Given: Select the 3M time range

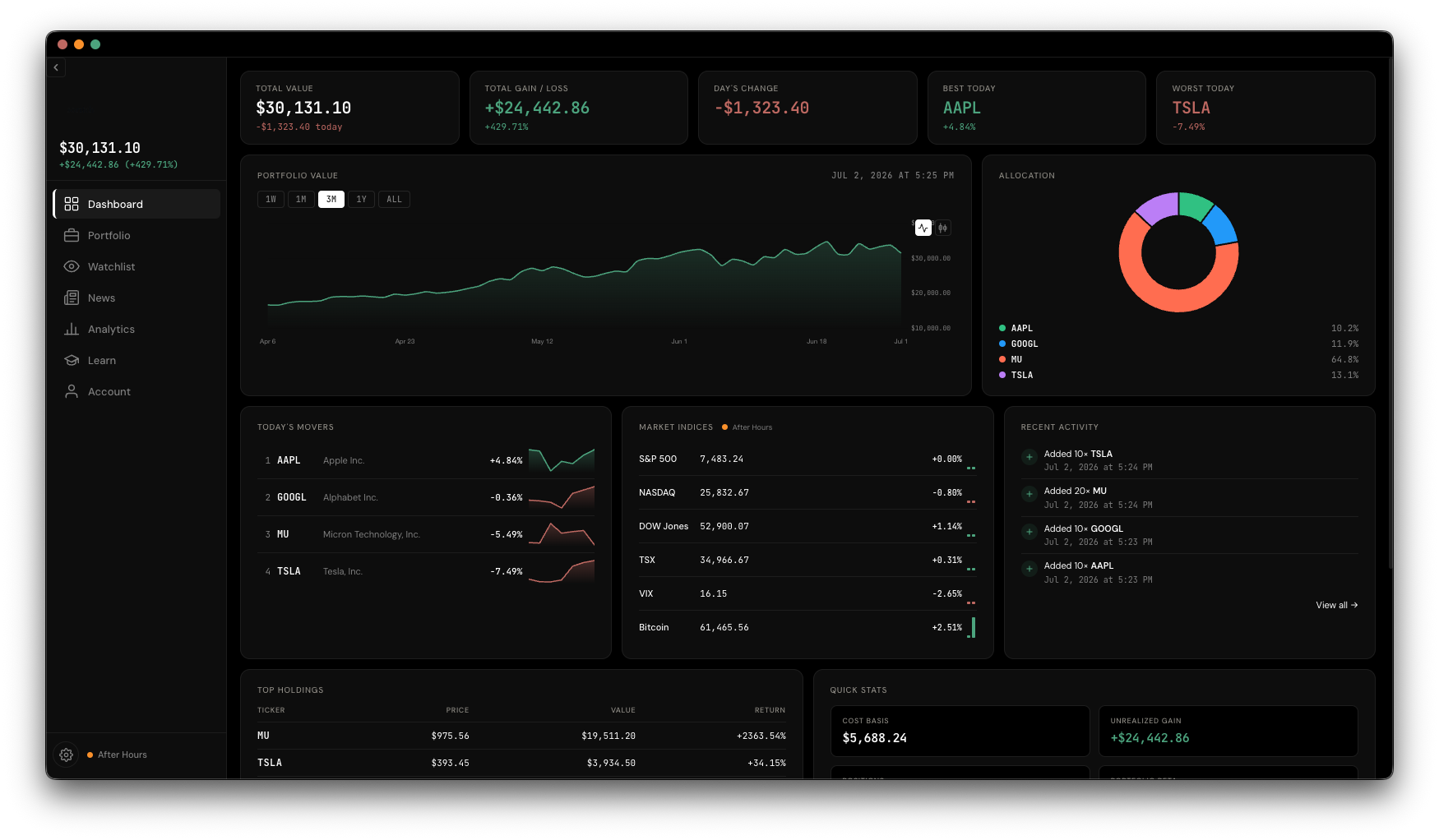Looking at the screenshot, I should click(x=331, y=199).
